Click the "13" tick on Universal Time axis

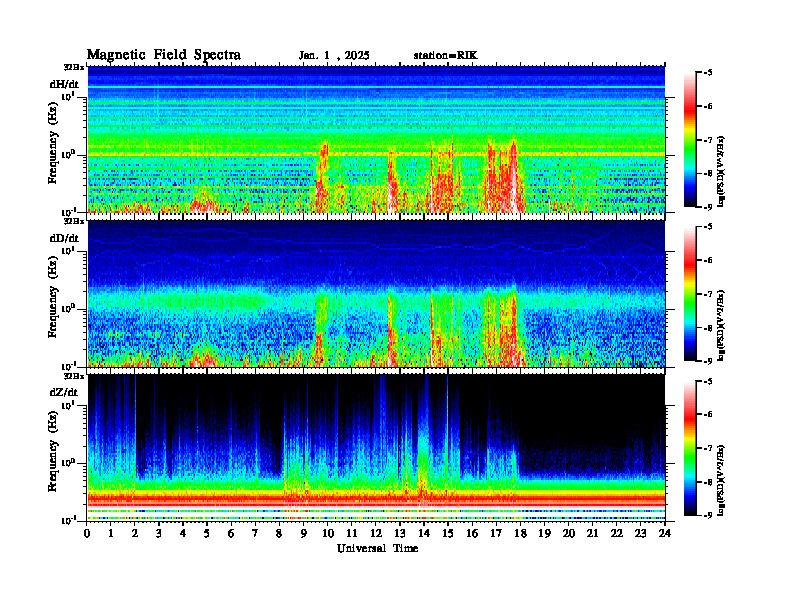(x=400, y=533)
